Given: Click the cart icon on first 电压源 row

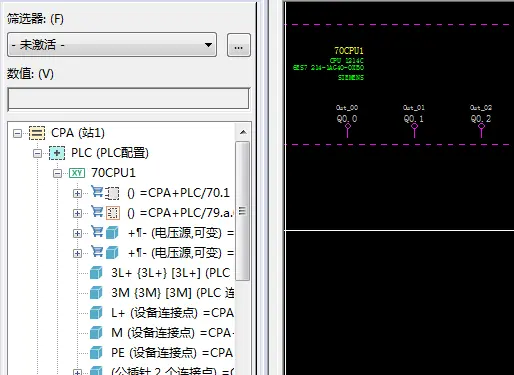Looking at the screenshot, I should [x=97, y=231].
